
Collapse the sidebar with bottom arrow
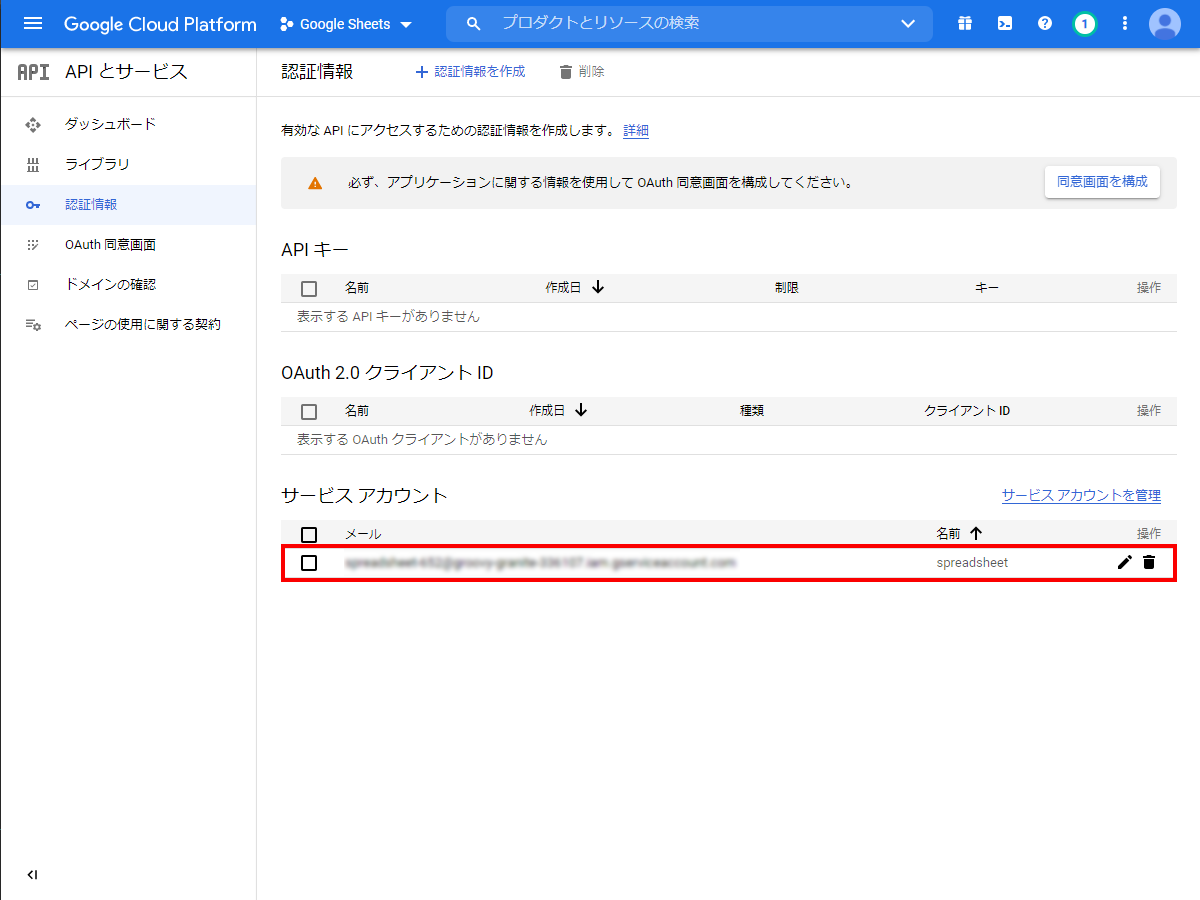coord(33,875)
